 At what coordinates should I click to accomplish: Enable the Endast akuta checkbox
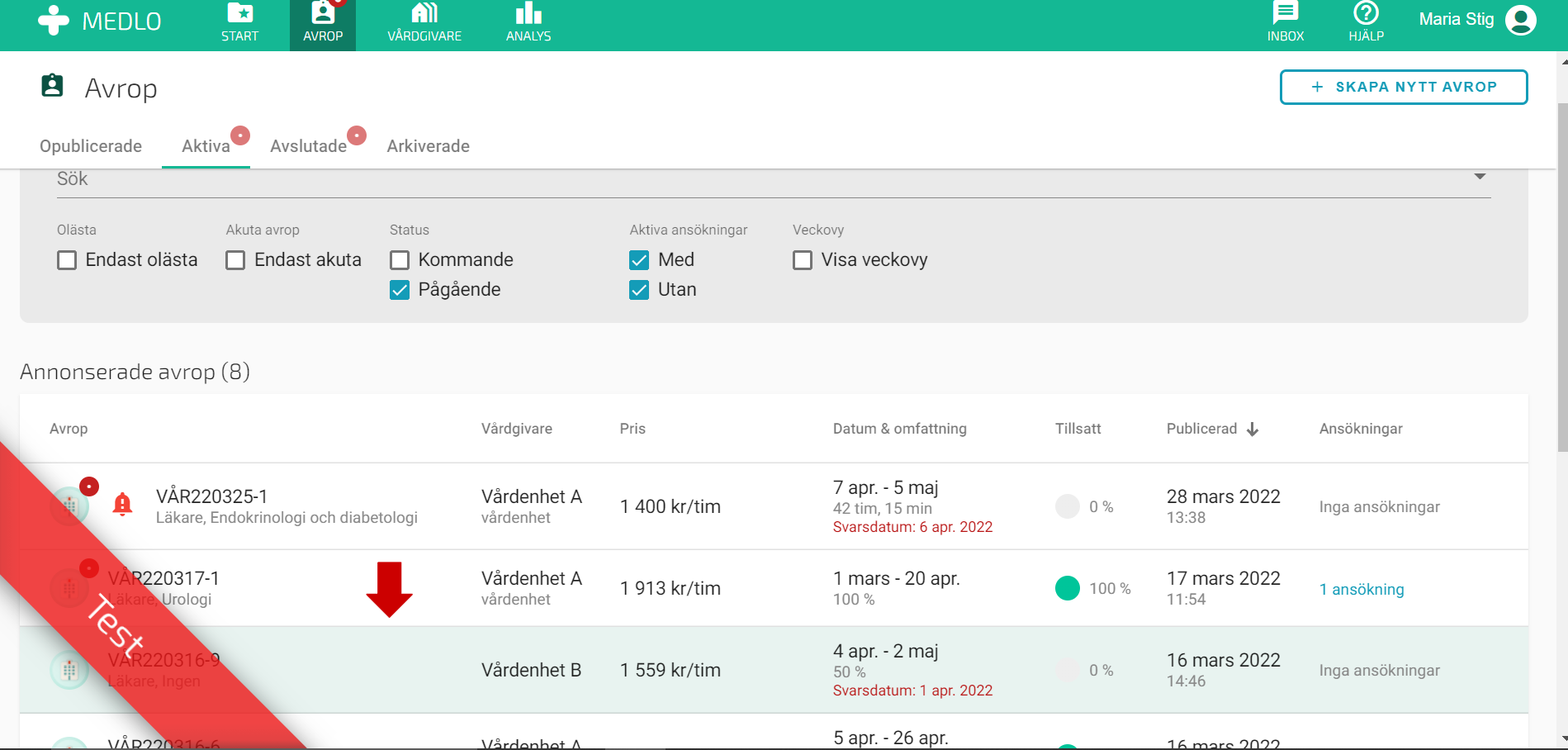[235, 260]
